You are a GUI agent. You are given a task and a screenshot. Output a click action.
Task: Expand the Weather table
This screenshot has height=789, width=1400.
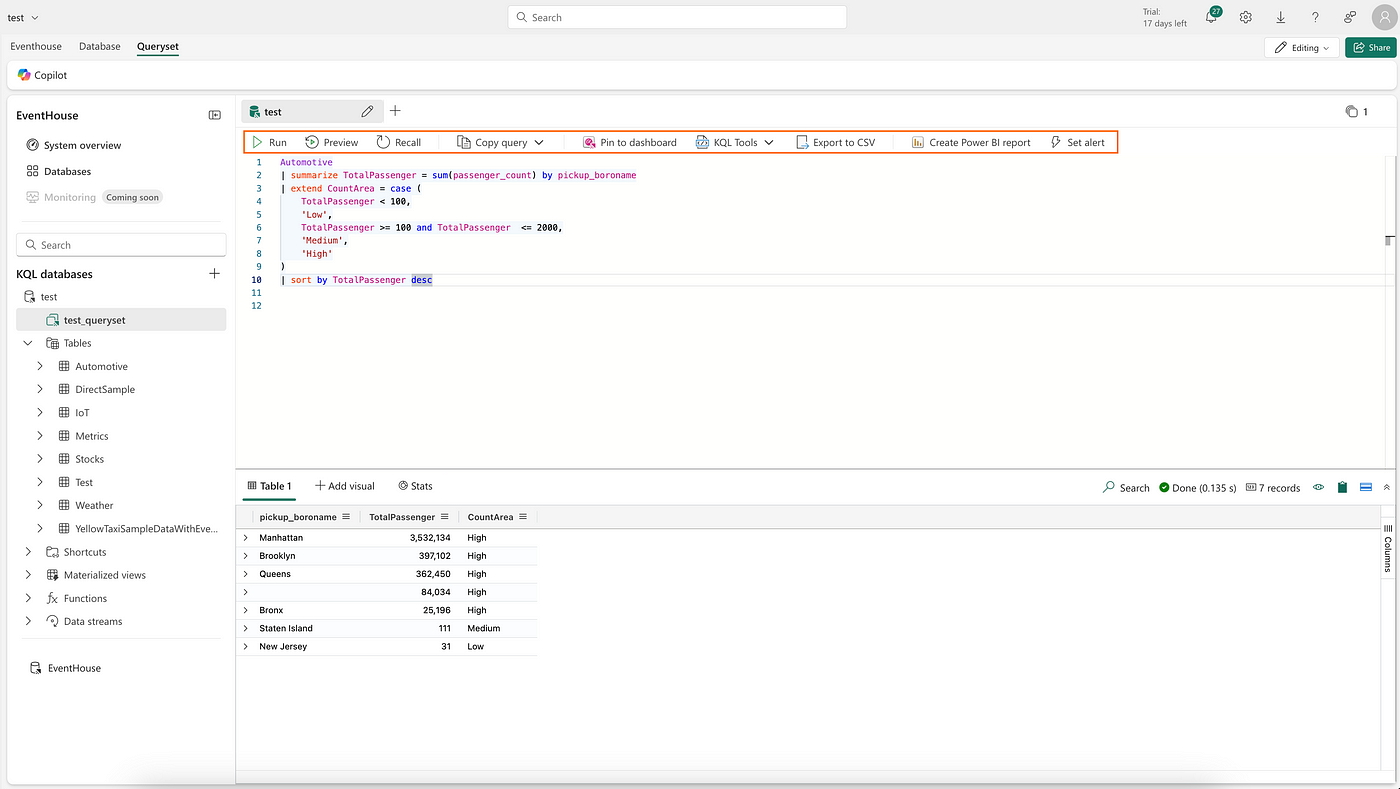click(x=40, y=505)
